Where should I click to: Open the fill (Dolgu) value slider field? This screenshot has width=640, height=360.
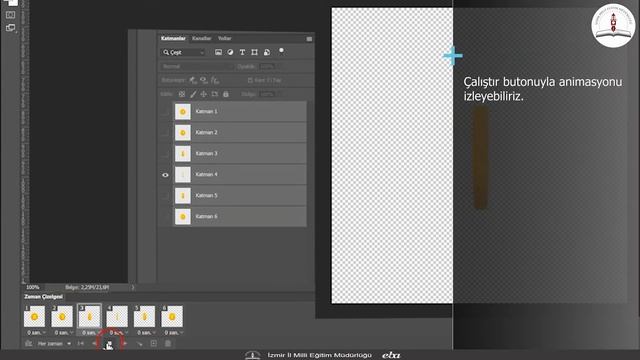click(x=267, y=94)
